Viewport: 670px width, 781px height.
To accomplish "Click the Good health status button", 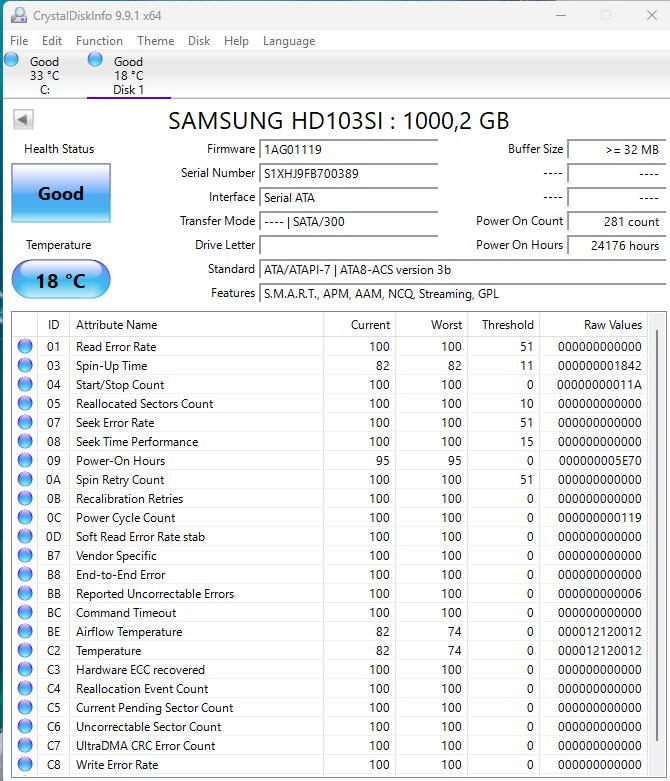I will tap(61, 193).
